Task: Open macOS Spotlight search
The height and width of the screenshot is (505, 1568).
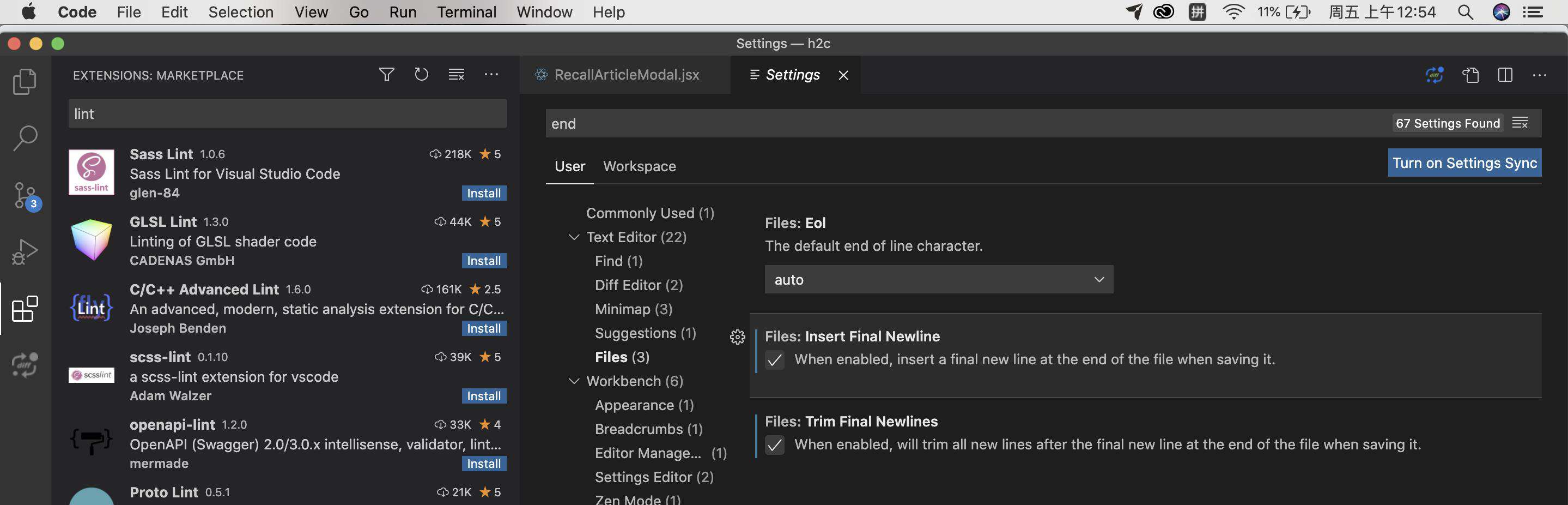Action: [x=1466, y=12]
